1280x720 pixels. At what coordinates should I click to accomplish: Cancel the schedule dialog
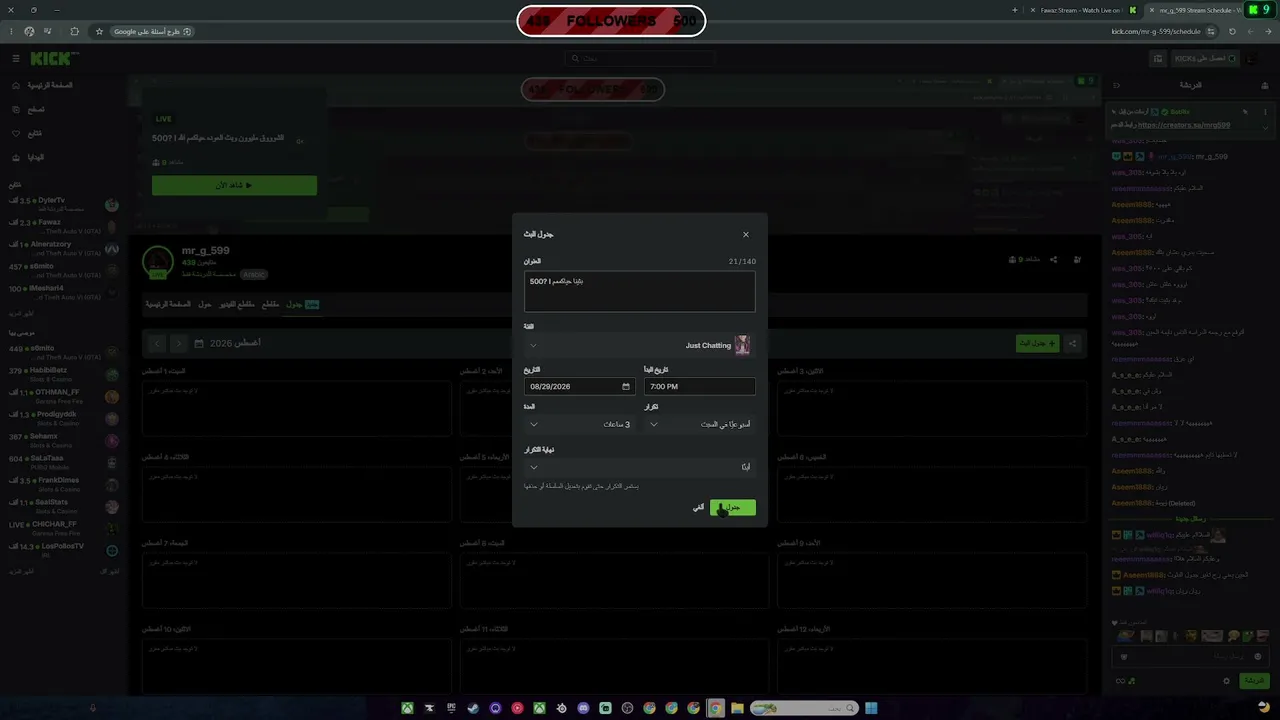698,508
